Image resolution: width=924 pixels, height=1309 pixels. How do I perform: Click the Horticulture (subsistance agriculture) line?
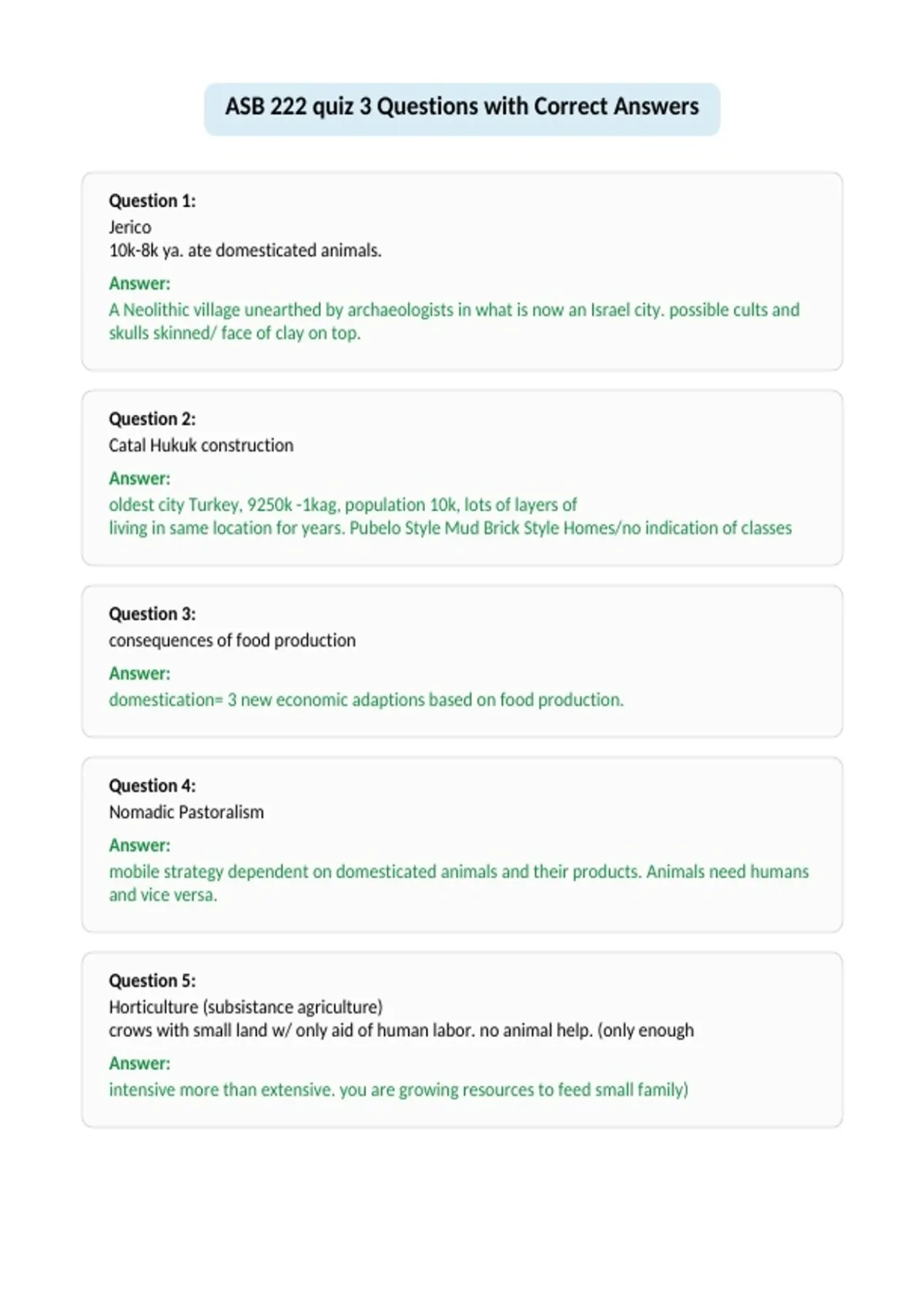click(246, 1007)
